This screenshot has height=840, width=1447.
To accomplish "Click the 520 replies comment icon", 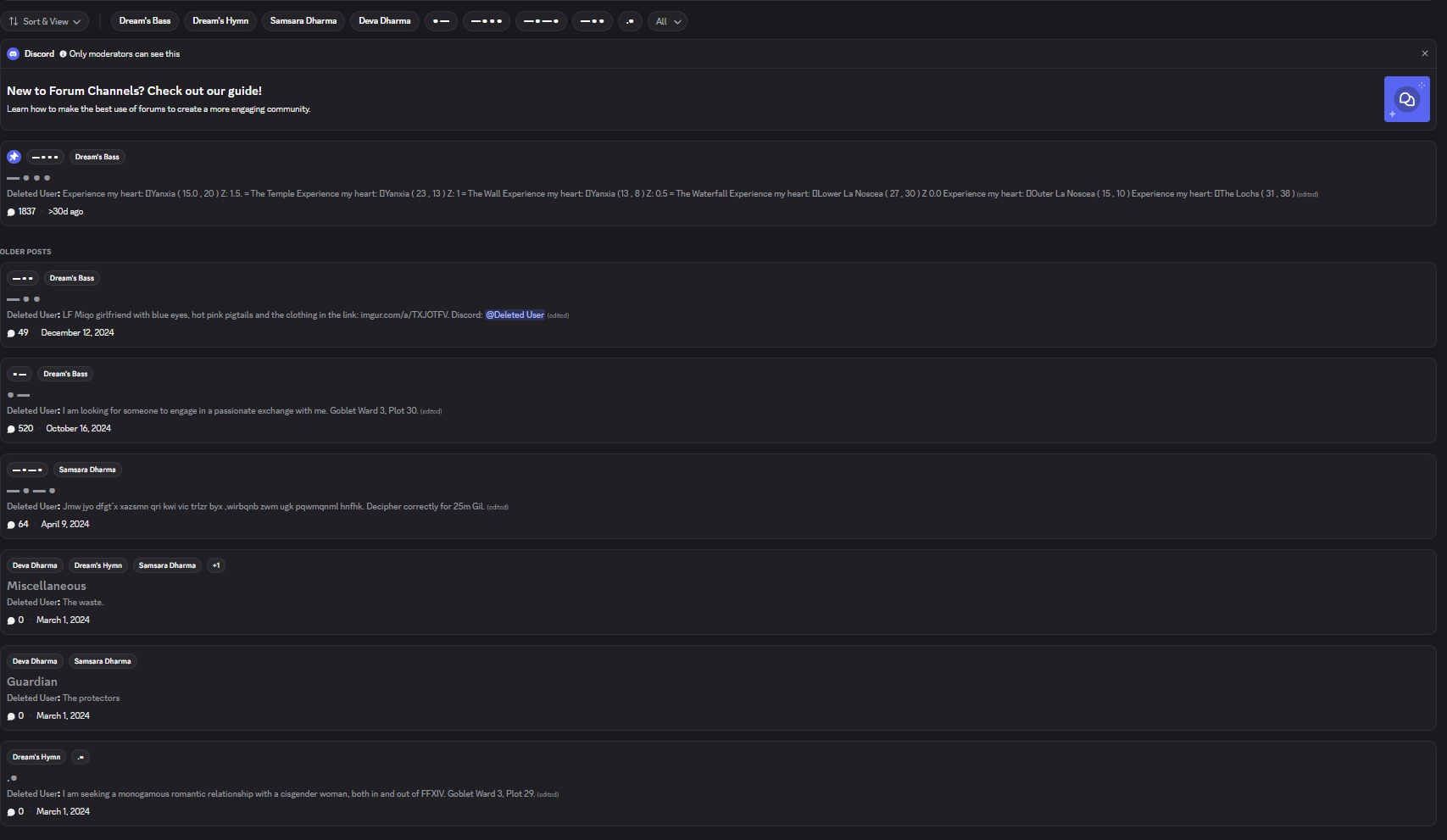I will [11, 429].
